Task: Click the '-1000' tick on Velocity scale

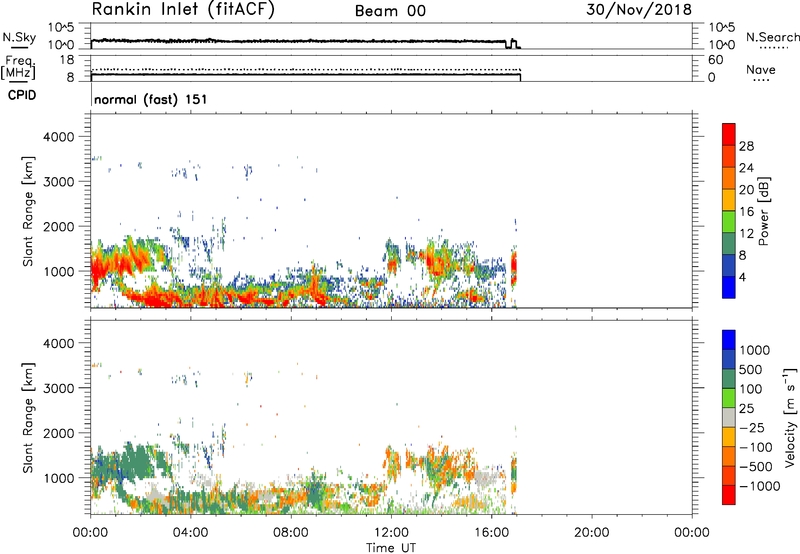Action: [x=760, y=486]
